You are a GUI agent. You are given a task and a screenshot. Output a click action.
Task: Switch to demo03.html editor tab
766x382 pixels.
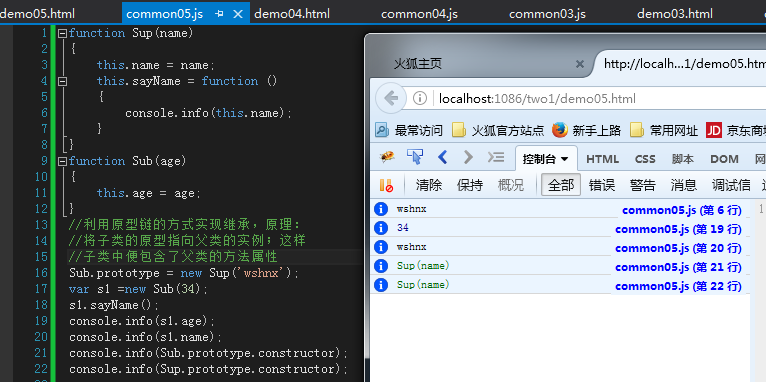pyautogui.click(x=675, y=14)
